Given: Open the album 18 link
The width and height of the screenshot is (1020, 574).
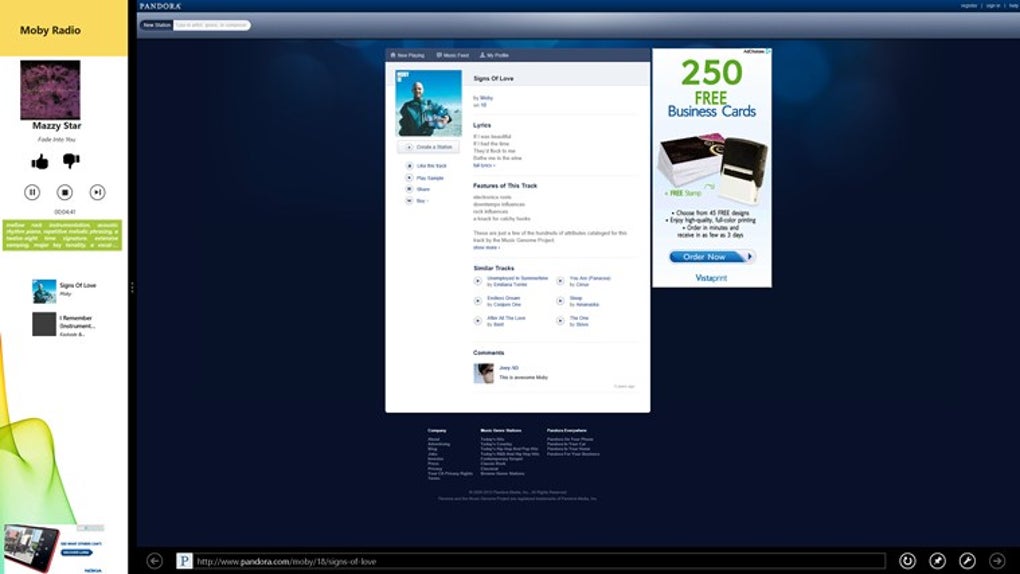Looking at the screenshot, I should click(483, 105).
